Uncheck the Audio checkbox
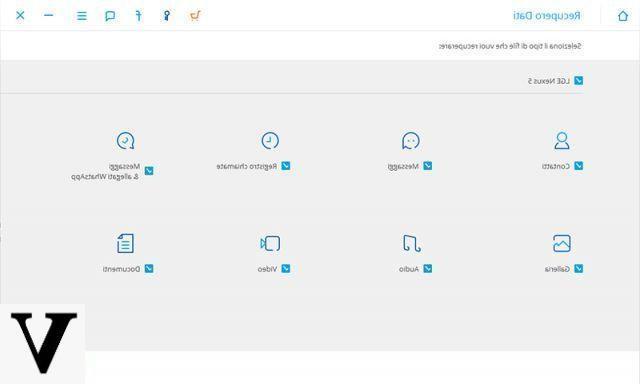This screenshot has width=640, height=384. pos(427,269)
